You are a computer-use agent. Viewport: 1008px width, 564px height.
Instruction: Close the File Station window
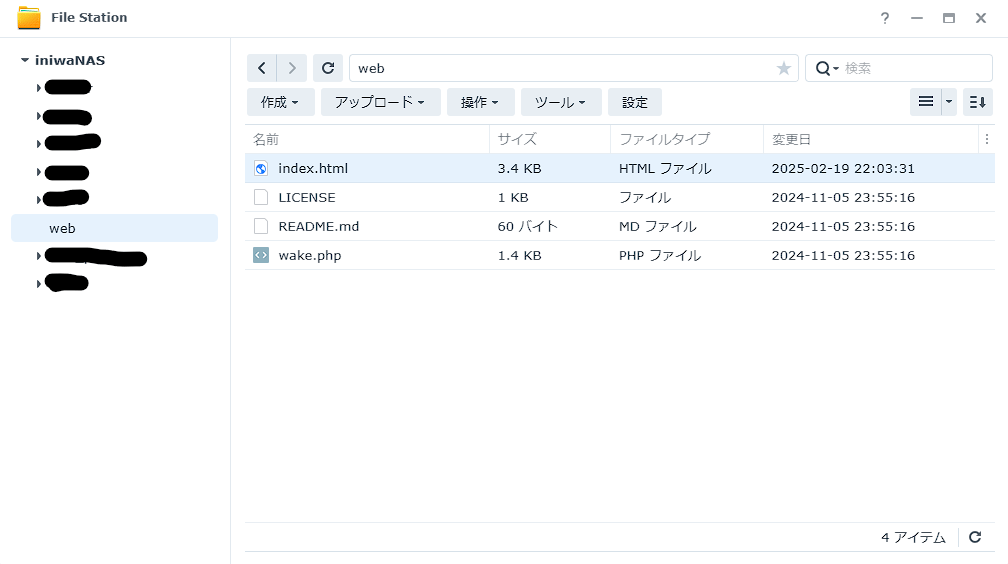980,18
